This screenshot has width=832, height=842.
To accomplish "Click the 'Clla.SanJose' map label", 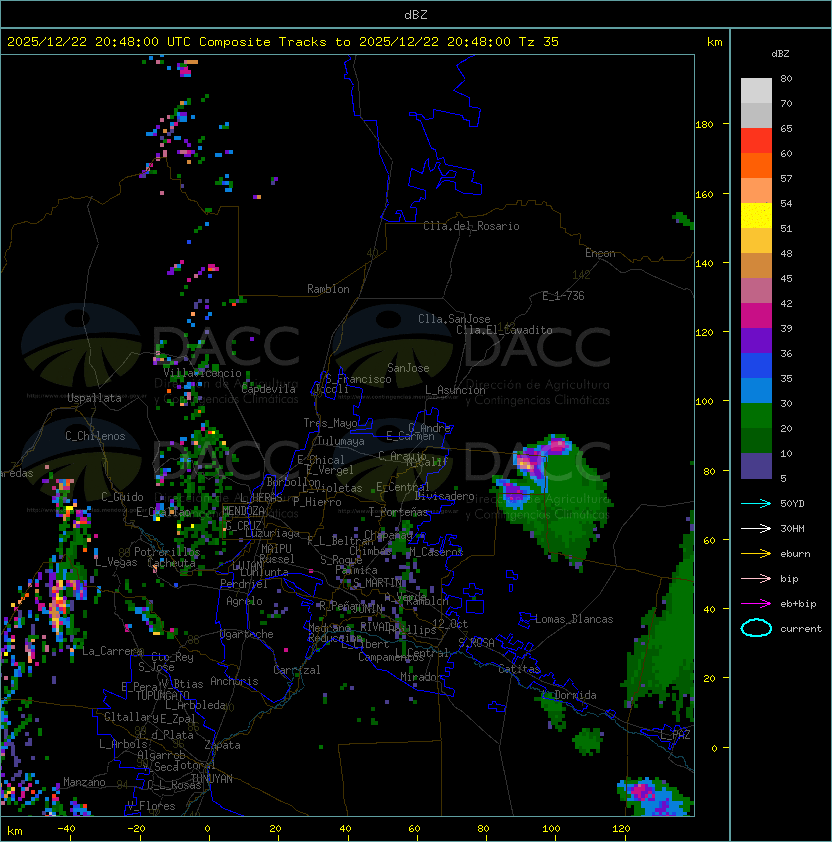I will click(x=454, y=319).
